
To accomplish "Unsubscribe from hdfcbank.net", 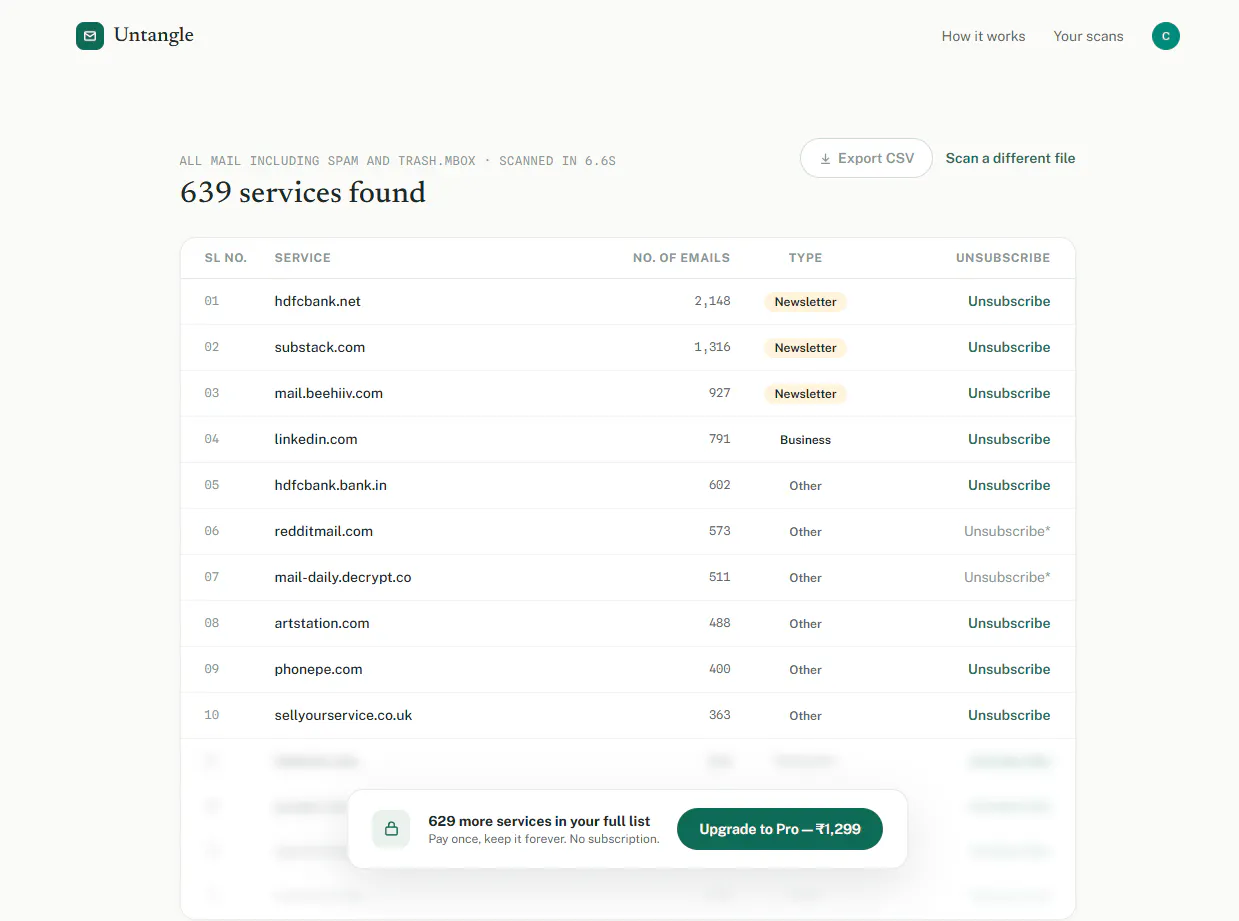I will 1009,301.
